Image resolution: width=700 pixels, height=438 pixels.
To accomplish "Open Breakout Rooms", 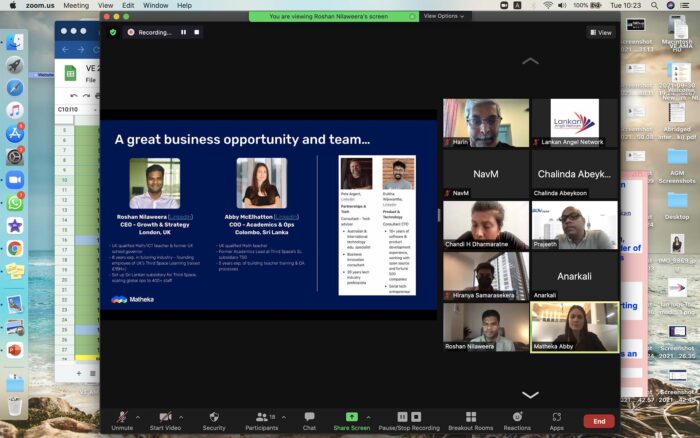I will pyautogui.click(x=471, y=420).
